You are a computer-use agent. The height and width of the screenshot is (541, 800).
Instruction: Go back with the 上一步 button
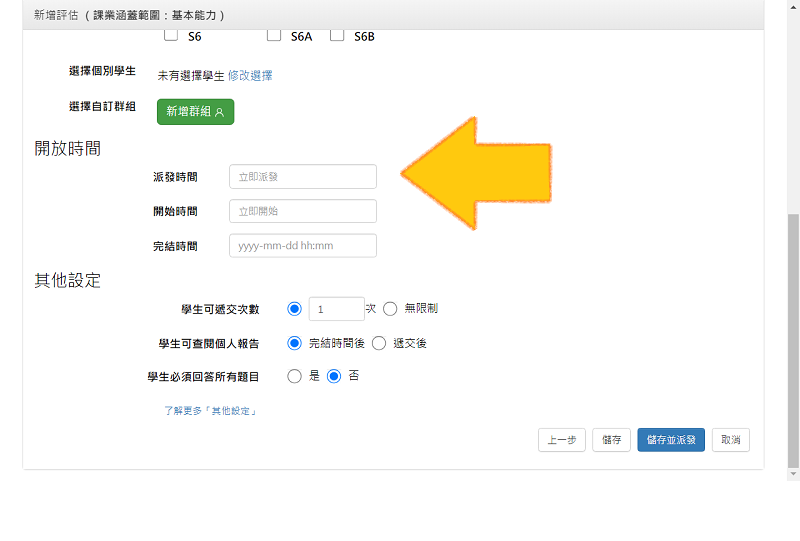point(562,440)
